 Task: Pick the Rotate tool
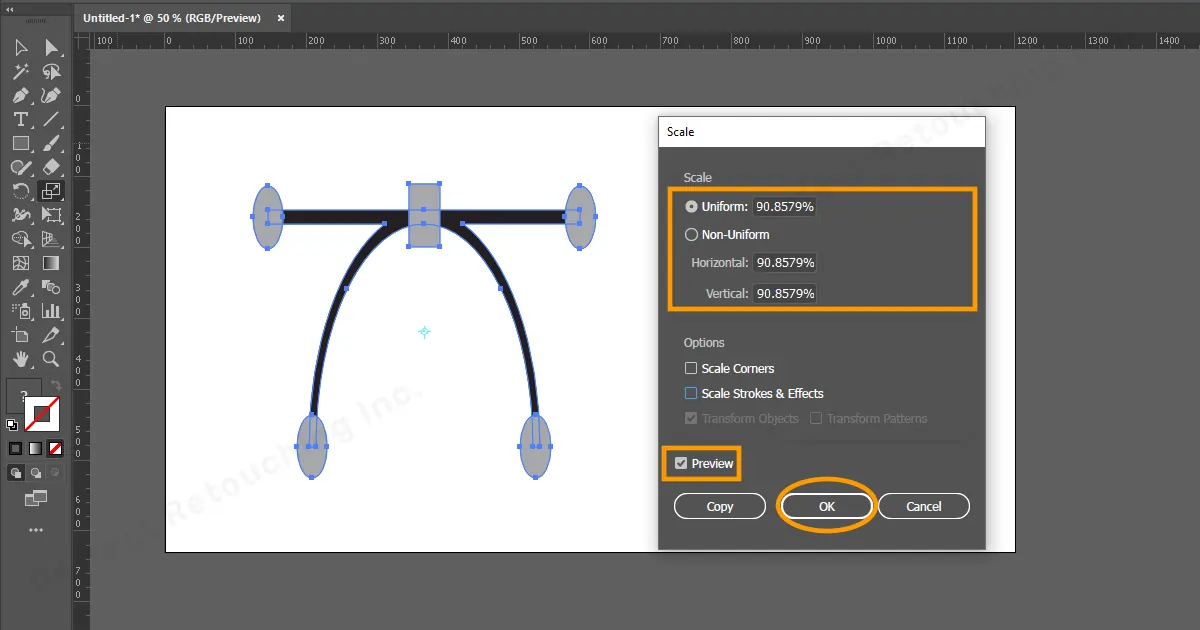[20, 191]
